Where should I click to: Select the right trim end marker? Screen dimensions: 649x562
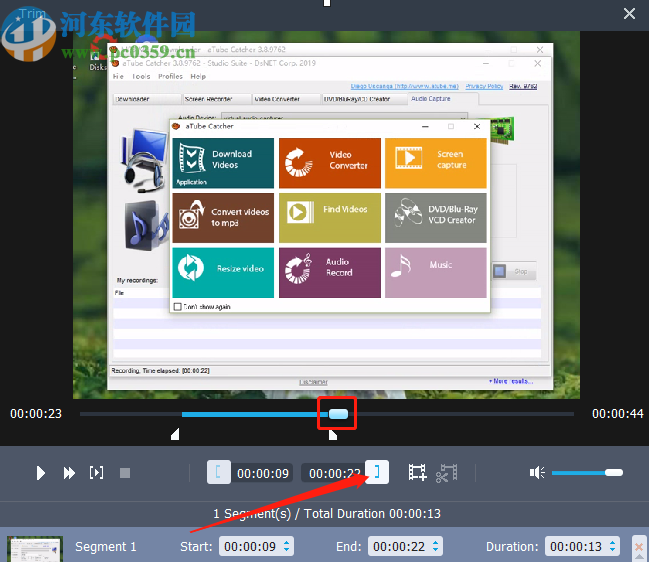pos(333,434)
